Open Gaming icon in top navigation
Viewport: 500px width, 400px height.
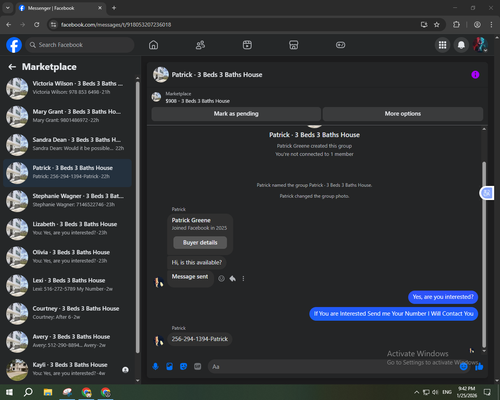[x=340, y=45]
